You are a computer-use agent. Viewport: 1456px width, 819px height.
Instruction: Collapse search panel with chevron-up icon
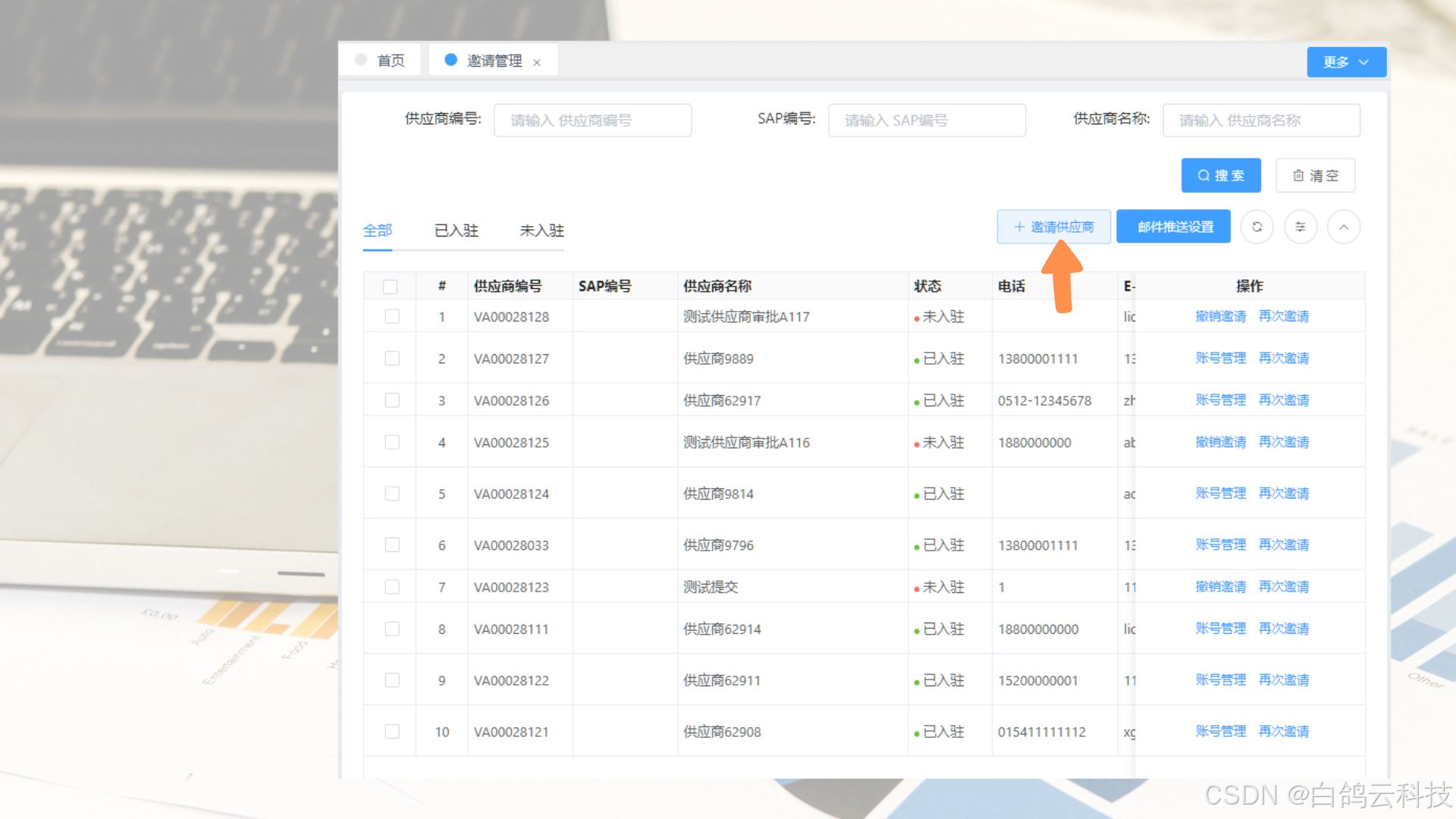pyautogui.click(x=1343, y=227)
